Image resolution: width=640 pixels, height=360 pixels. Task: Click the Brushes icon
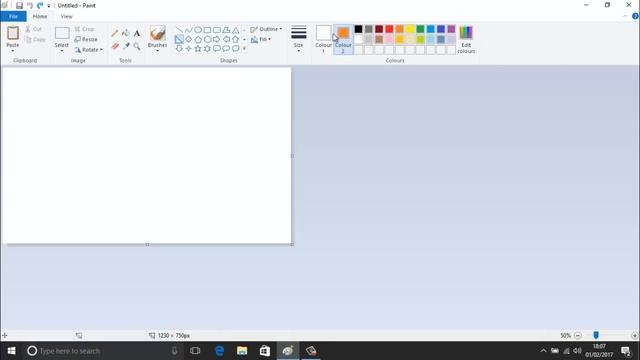(x=158, y=33)
